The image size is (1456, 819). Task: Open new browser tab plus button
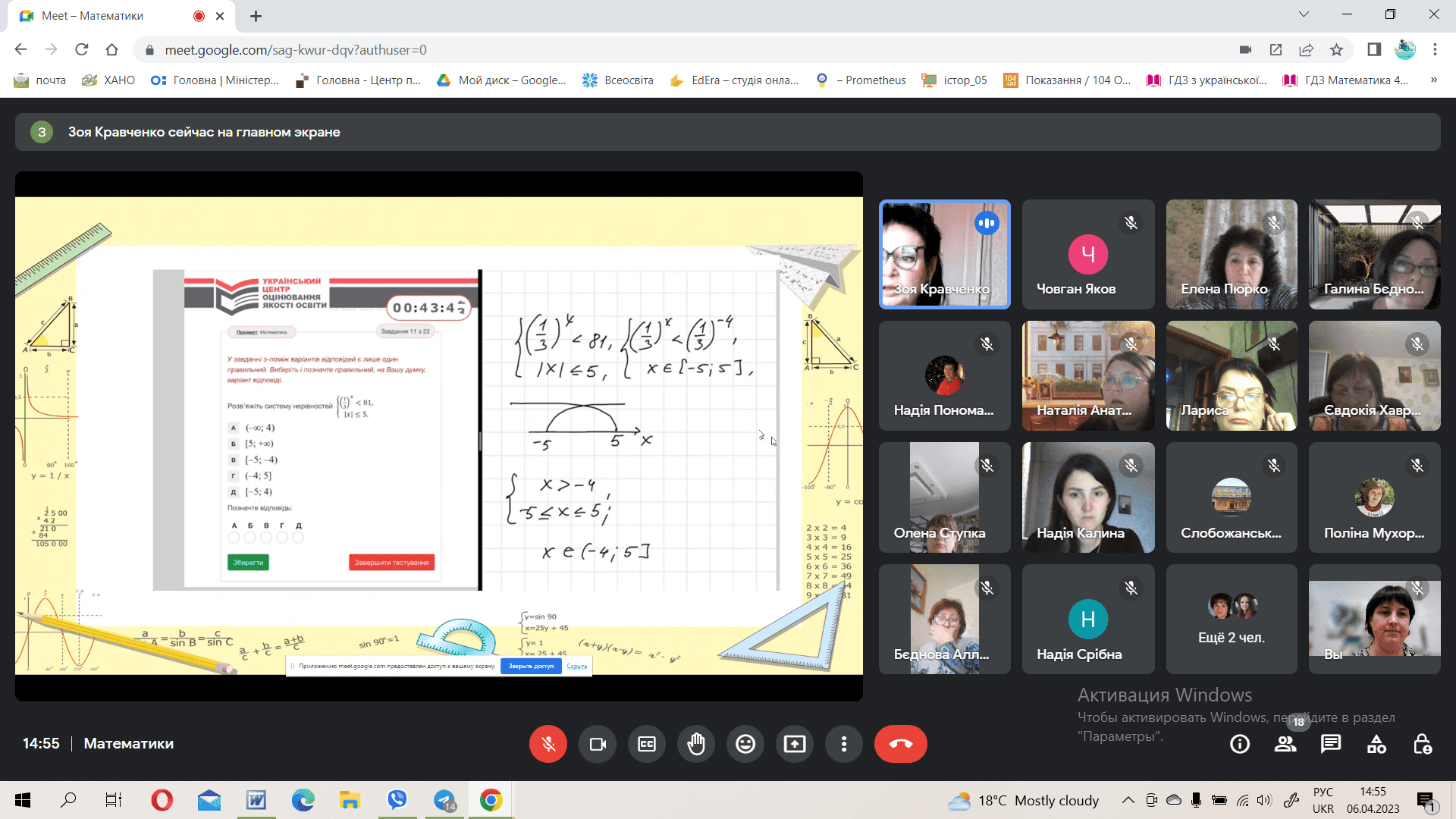[256, 16]
